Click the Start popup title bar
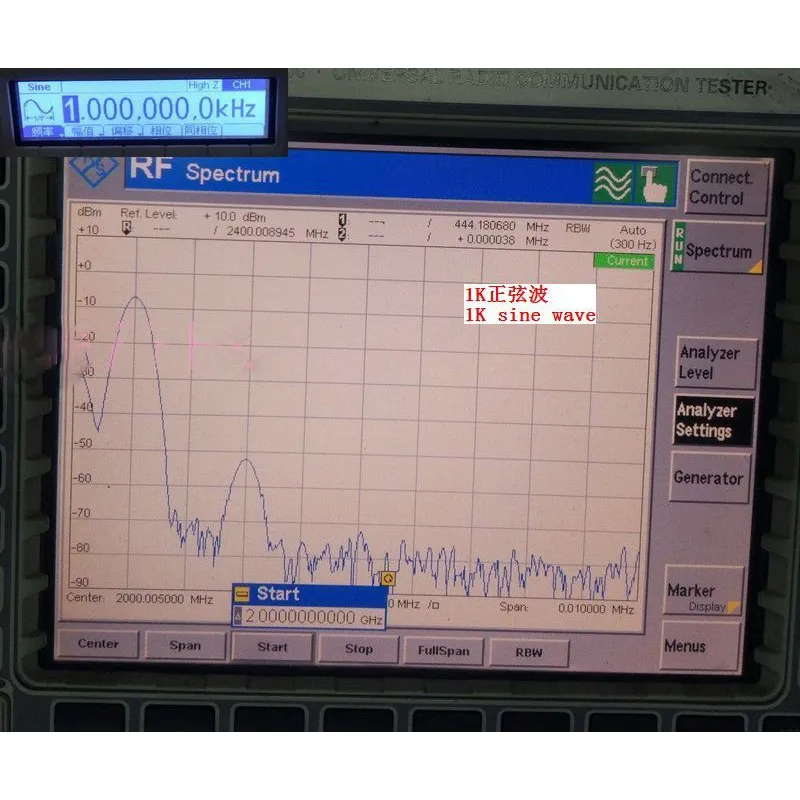This screenshot has height=800, width=800. pos(309,594)
